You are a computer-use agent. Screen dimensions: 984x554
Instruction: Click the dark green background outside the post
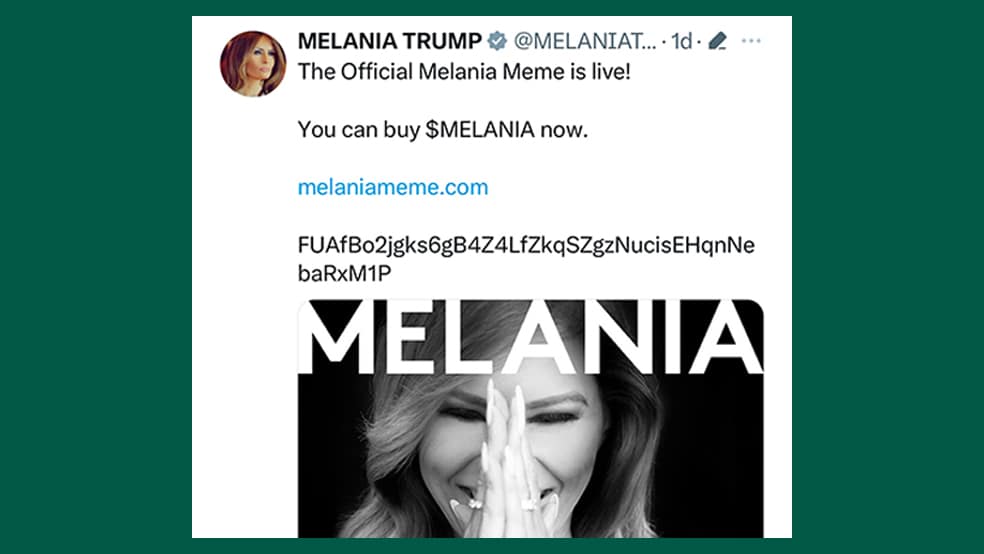94,276
